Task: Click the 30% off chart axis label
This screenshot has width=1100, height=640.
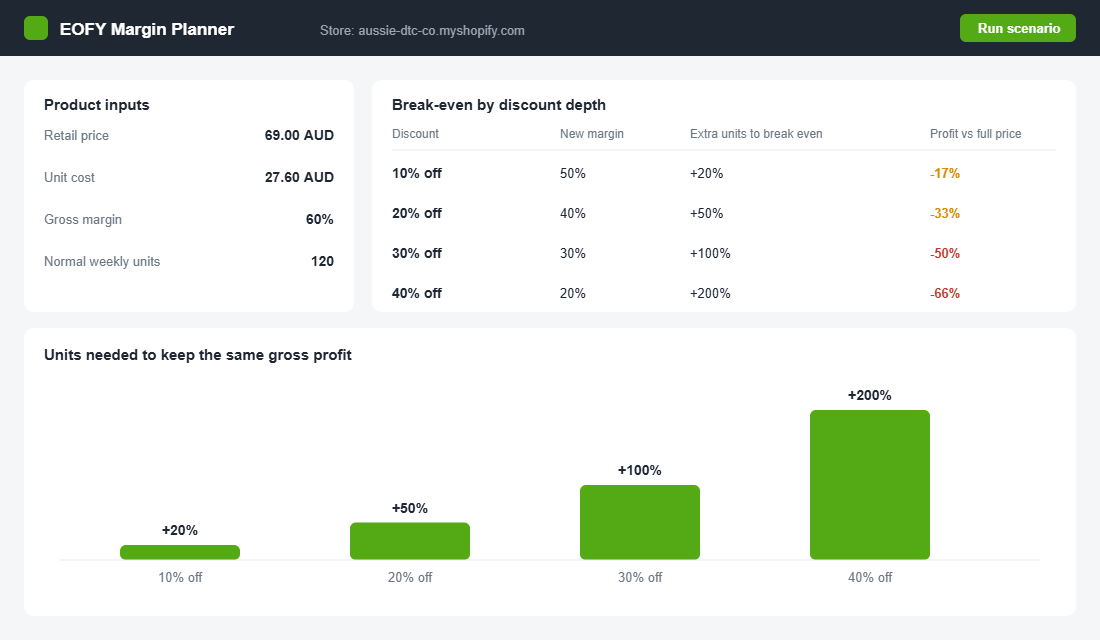Action: pos(640,578)
